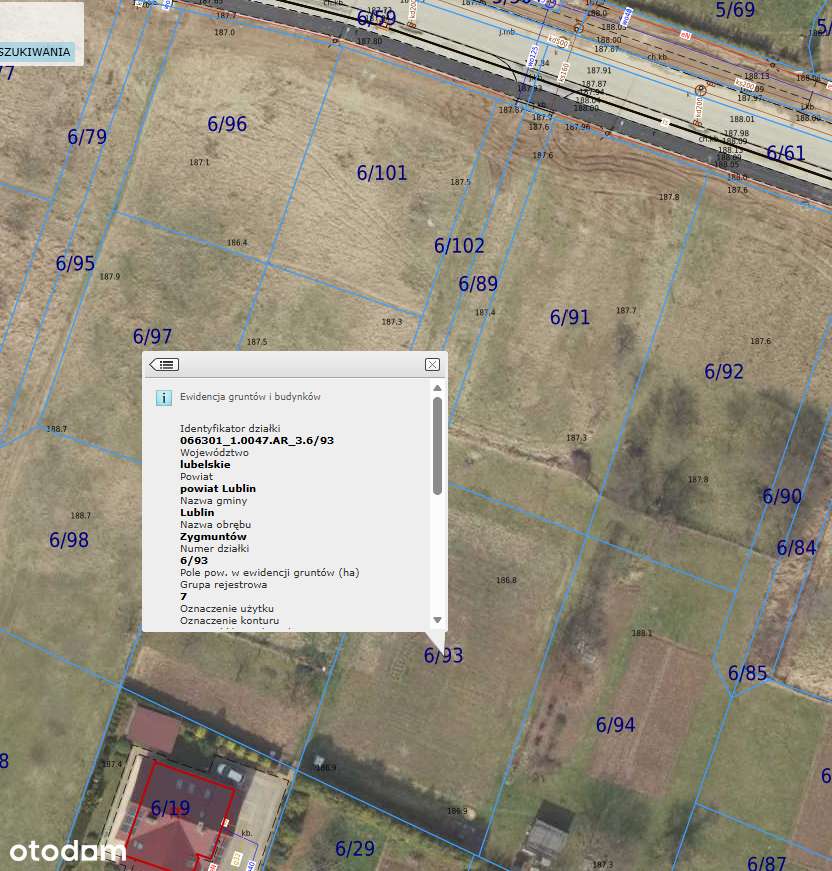Select parcel labeled 6/96 on map
The width and height of the screenshot is (832, 871).
(x=227, y=124)
